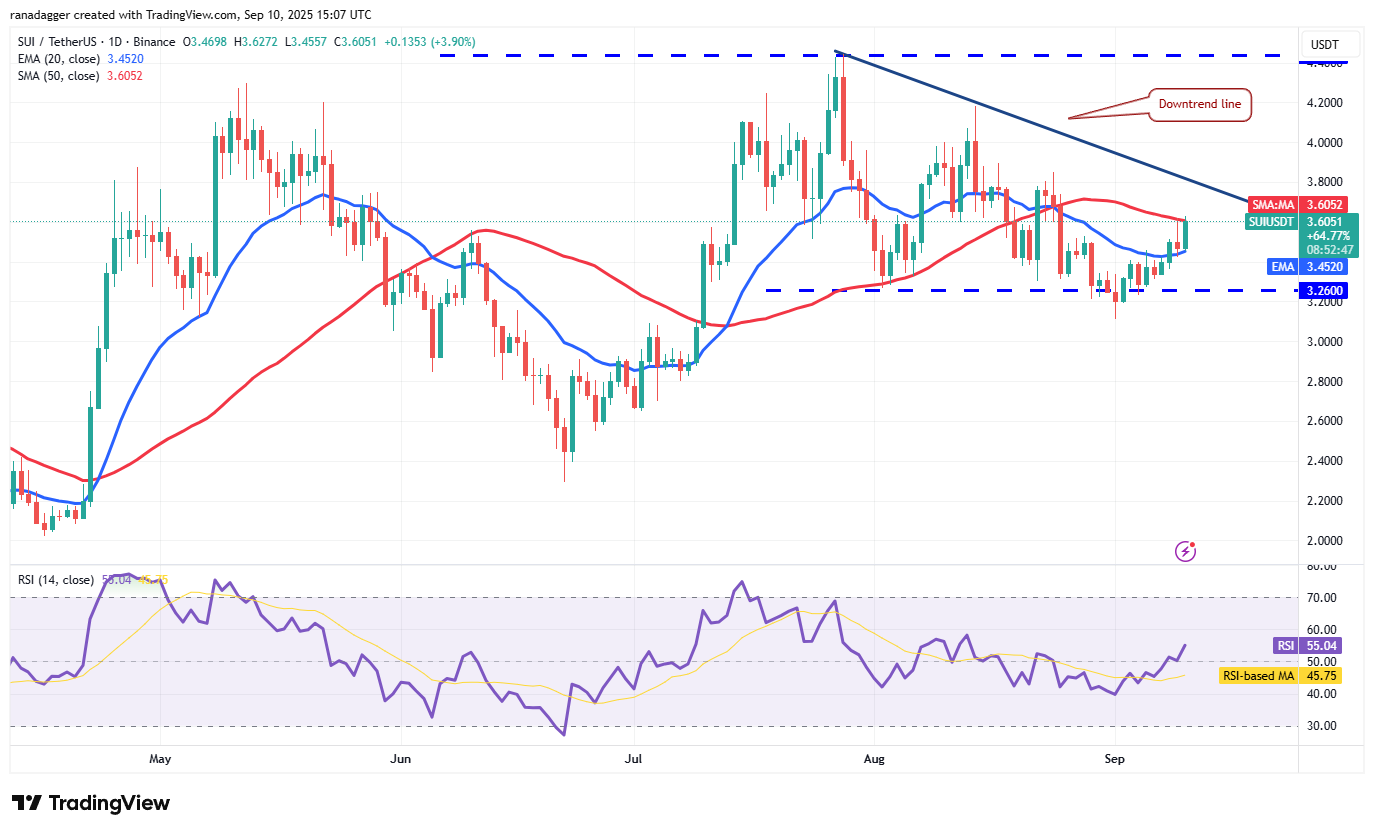The height and width of the screenshot is (833, 1374).
Task: Click the Downtrend line callout label
Action: click(x=1198, y=104)
